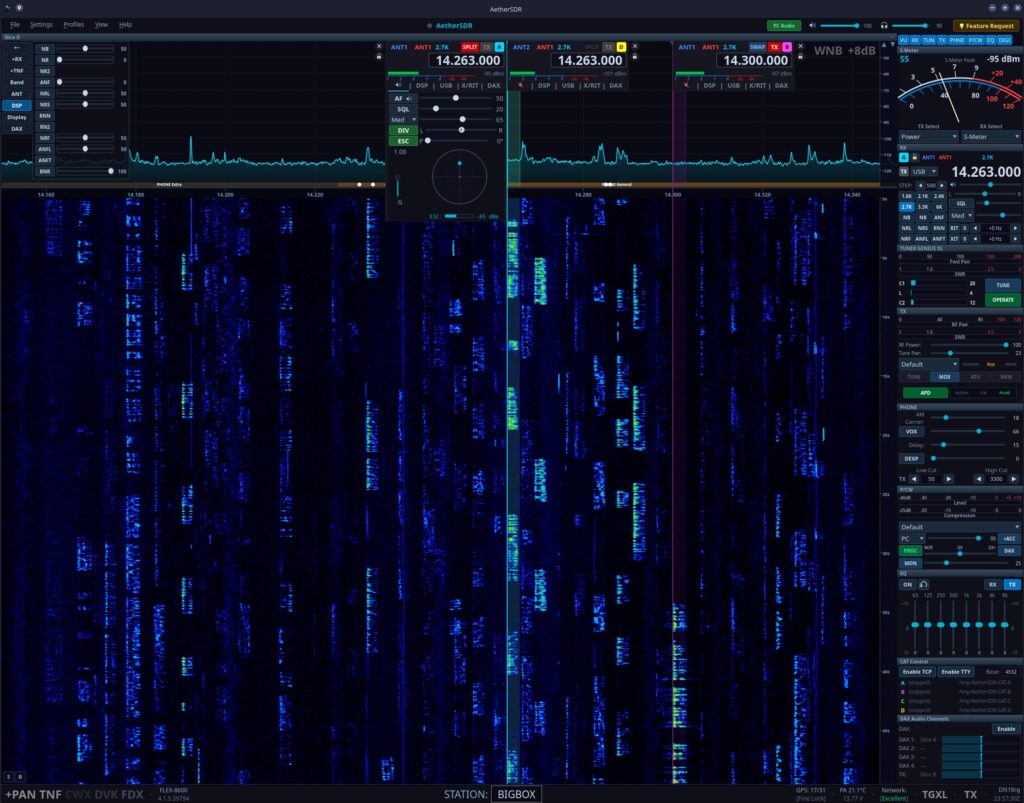Increase tuning STEP with right arrow

942,185
